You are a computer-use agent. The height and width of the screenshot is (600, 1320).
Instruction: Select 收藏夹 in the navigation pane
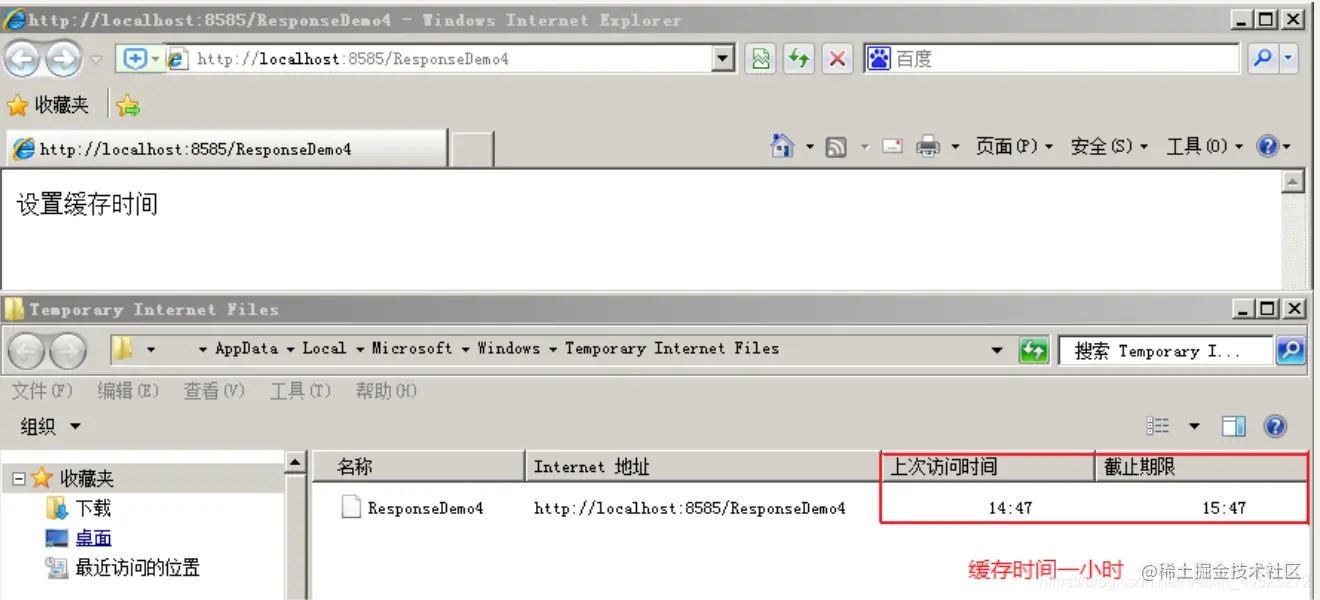click(87, 479)
